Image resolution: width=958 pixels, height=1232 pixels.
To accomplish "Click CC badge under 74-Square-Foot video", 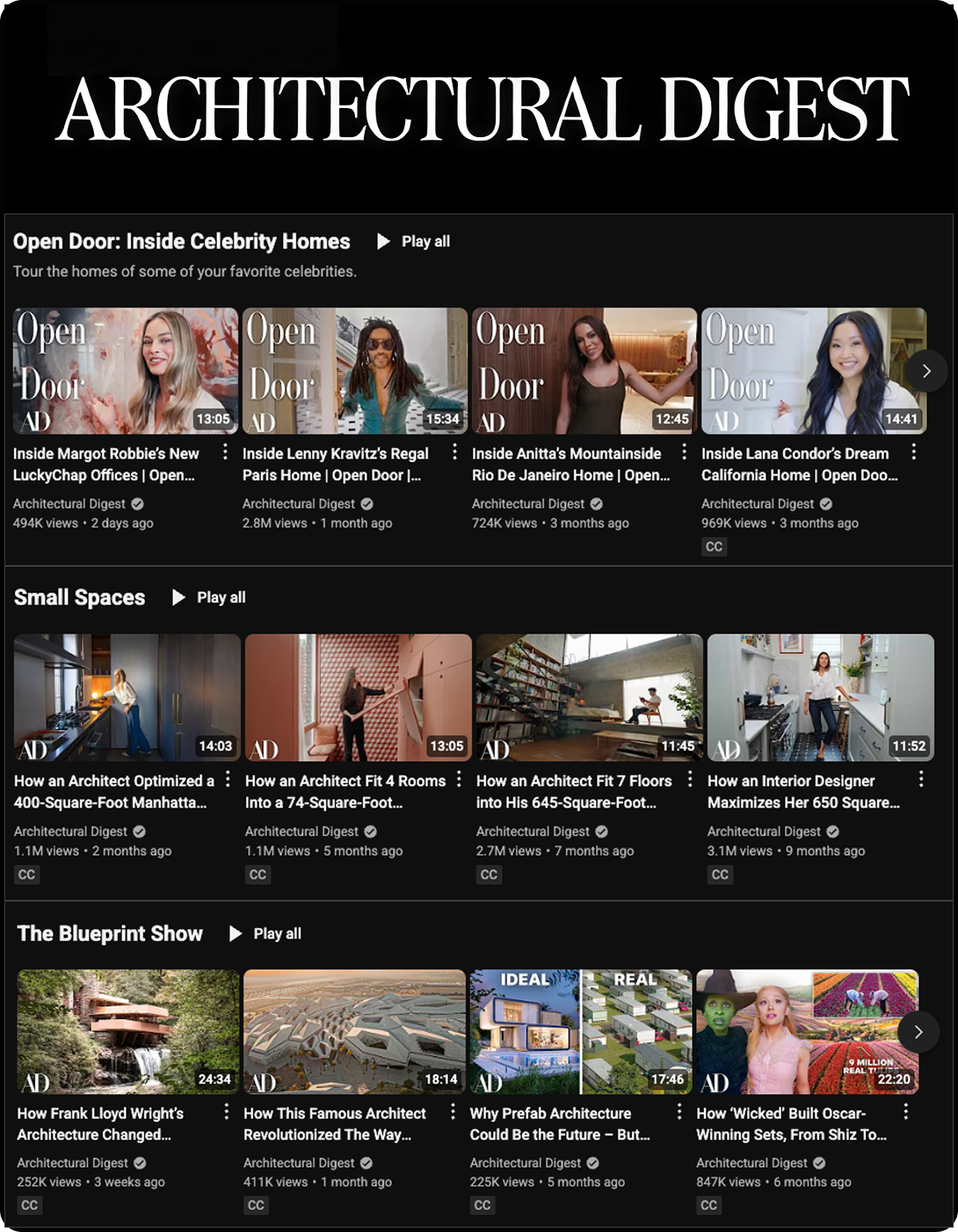I will pyautogui.click(x=258, y=874).
